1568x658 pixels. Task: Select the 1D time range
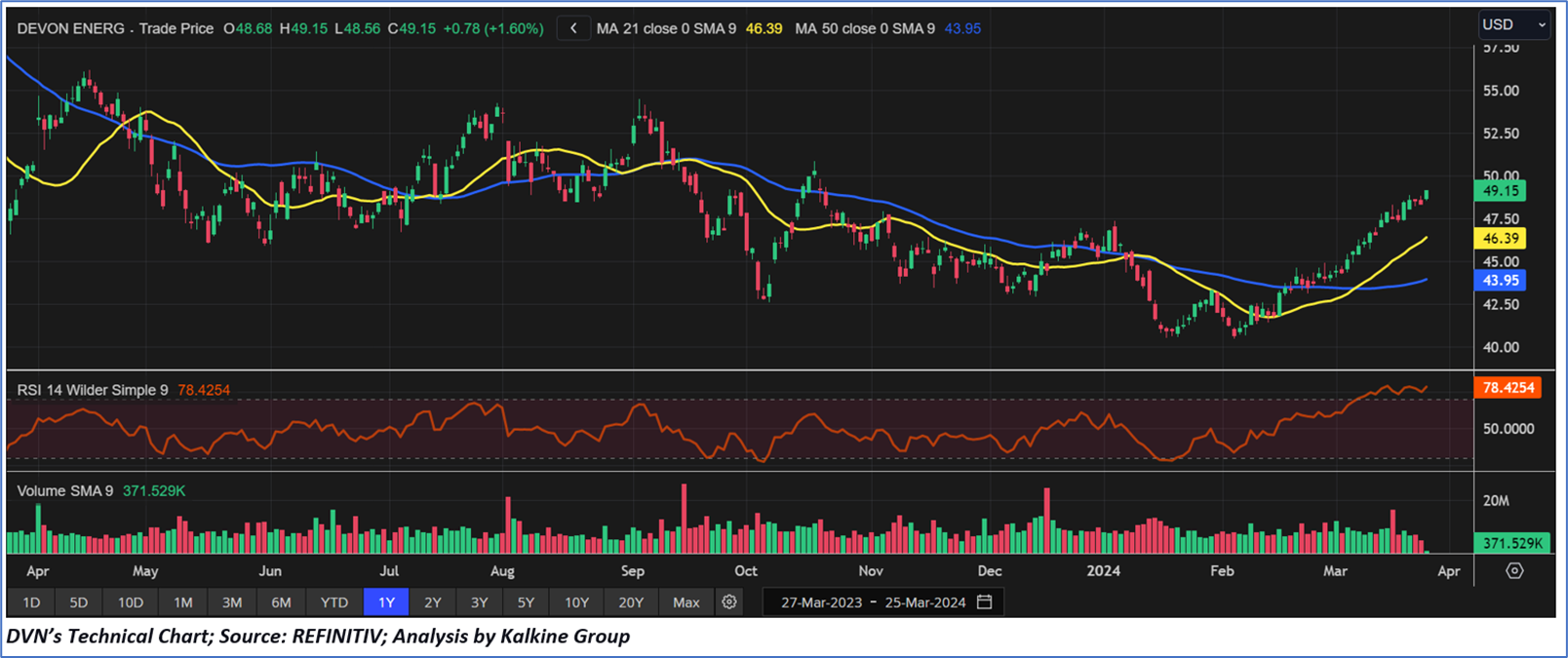[31, 602]
